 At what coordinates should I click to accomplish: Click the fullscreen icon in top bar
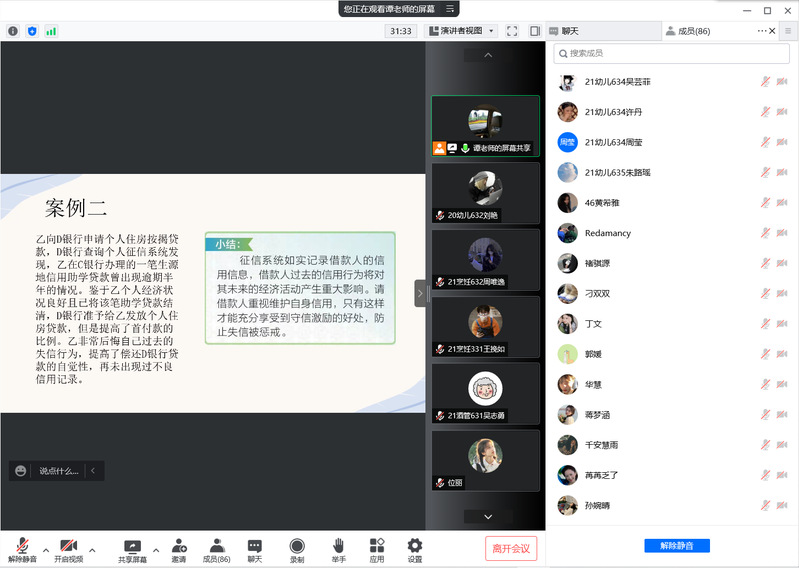[x=512, y=31]
